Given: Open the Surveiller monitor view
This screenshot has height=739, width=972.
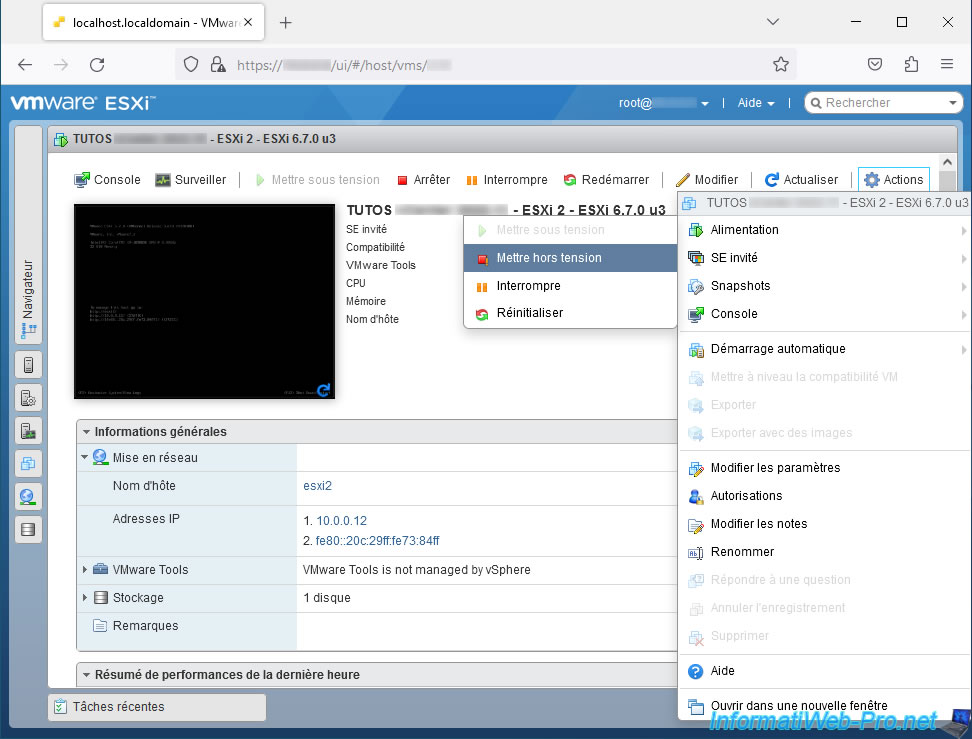Looking at the screenshot, I should (163, 180).
